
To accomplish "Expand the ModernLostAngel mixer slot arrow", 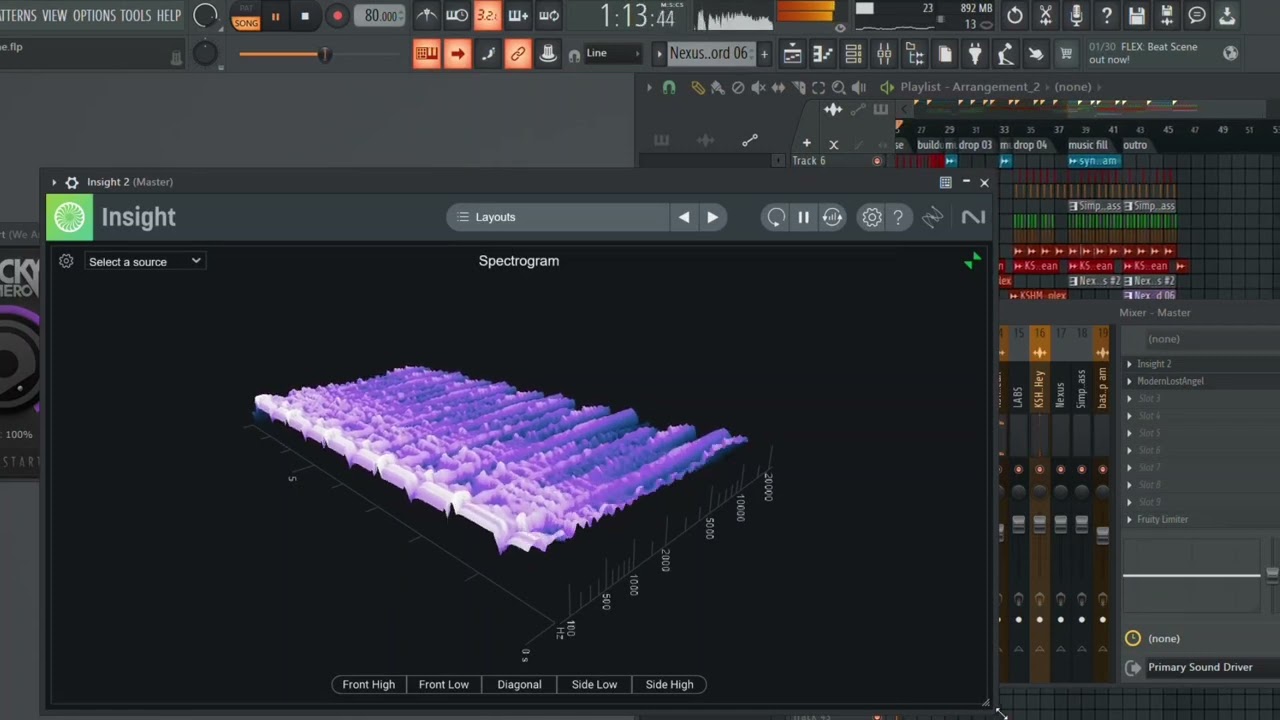I will (x=1130, y=381).
